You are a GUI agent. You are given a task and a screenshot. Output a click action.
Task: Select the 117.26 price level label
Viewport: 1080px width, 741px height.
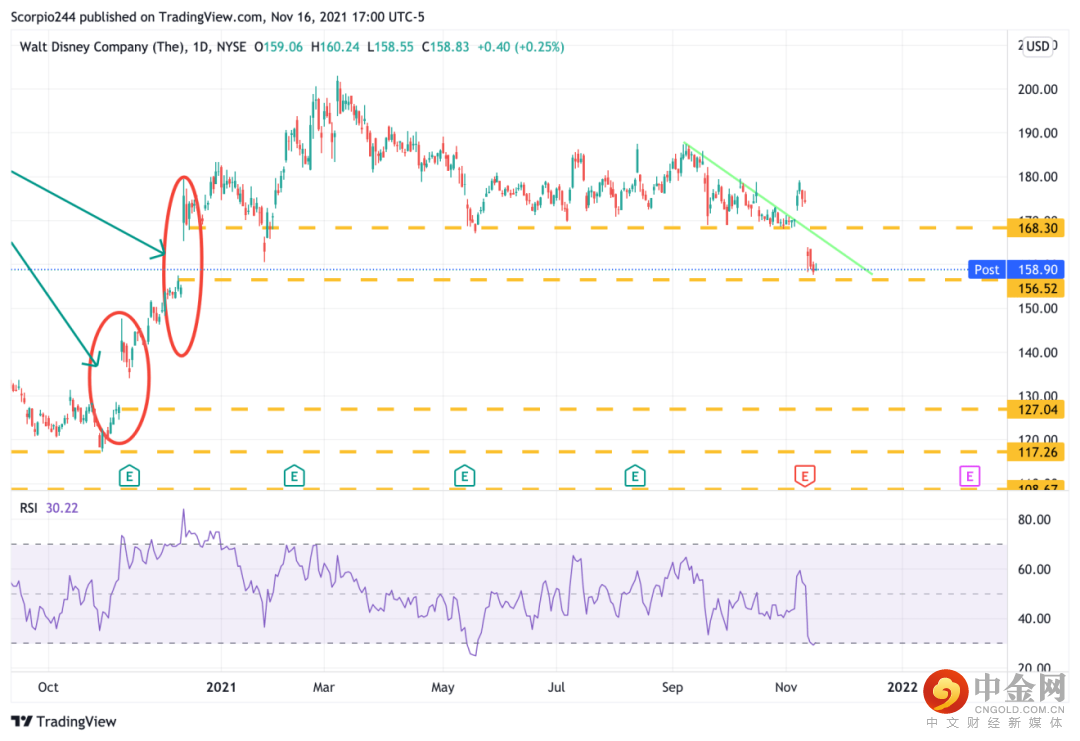click(1036, 452)
